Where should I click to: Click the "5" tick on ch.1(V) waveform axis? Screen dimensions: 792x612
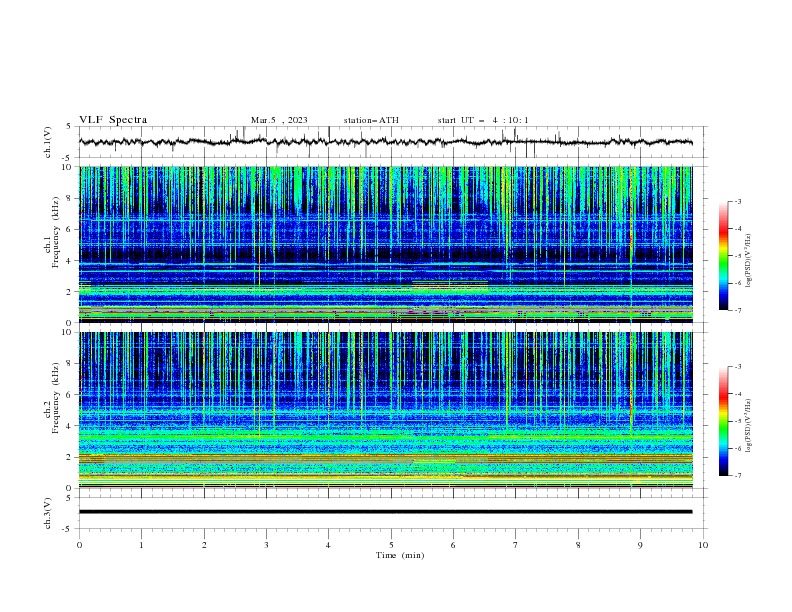pos(70,126)
